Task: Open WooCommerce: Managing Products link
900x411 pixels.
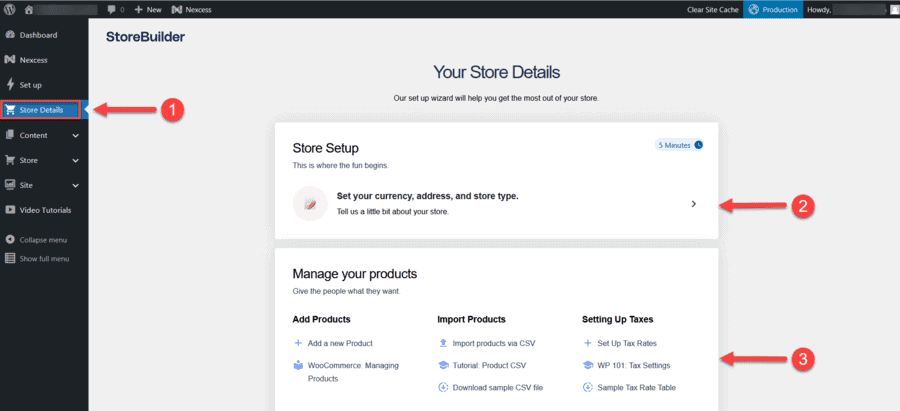Action: coord(352,372)
